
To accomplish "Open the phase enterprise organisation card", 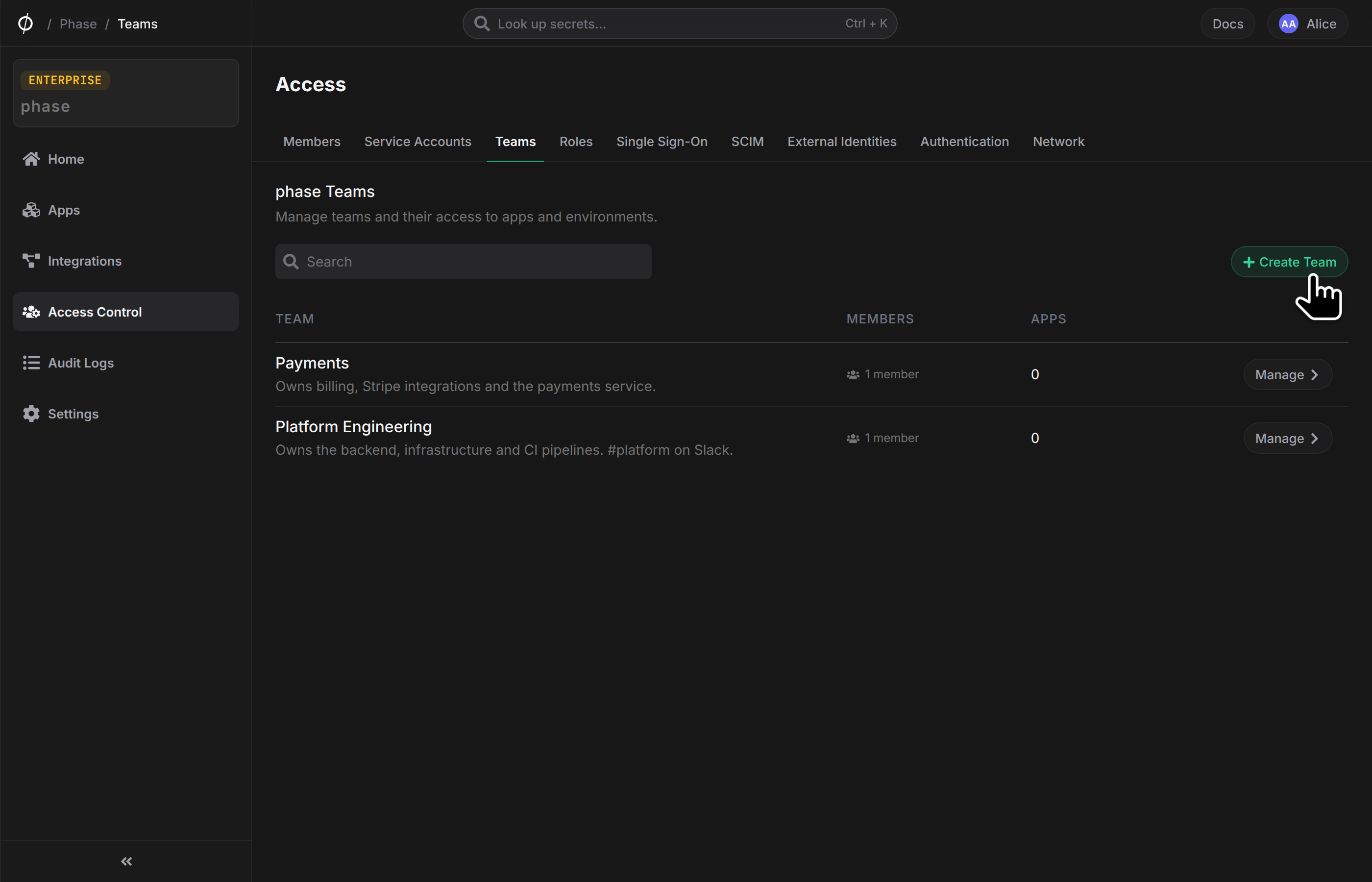I will coord(125,93).
